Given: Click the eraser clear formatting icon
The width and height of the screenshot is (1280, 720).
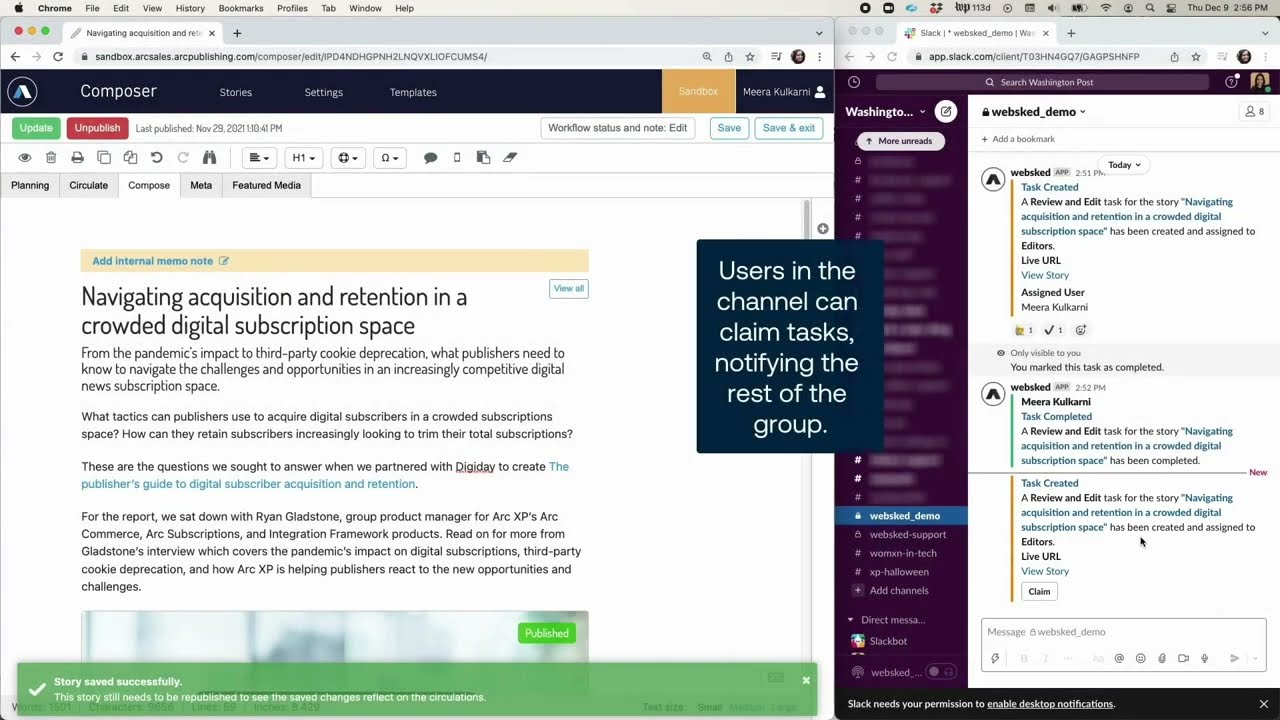Looking at the screenshot, I should coord(510,158).
